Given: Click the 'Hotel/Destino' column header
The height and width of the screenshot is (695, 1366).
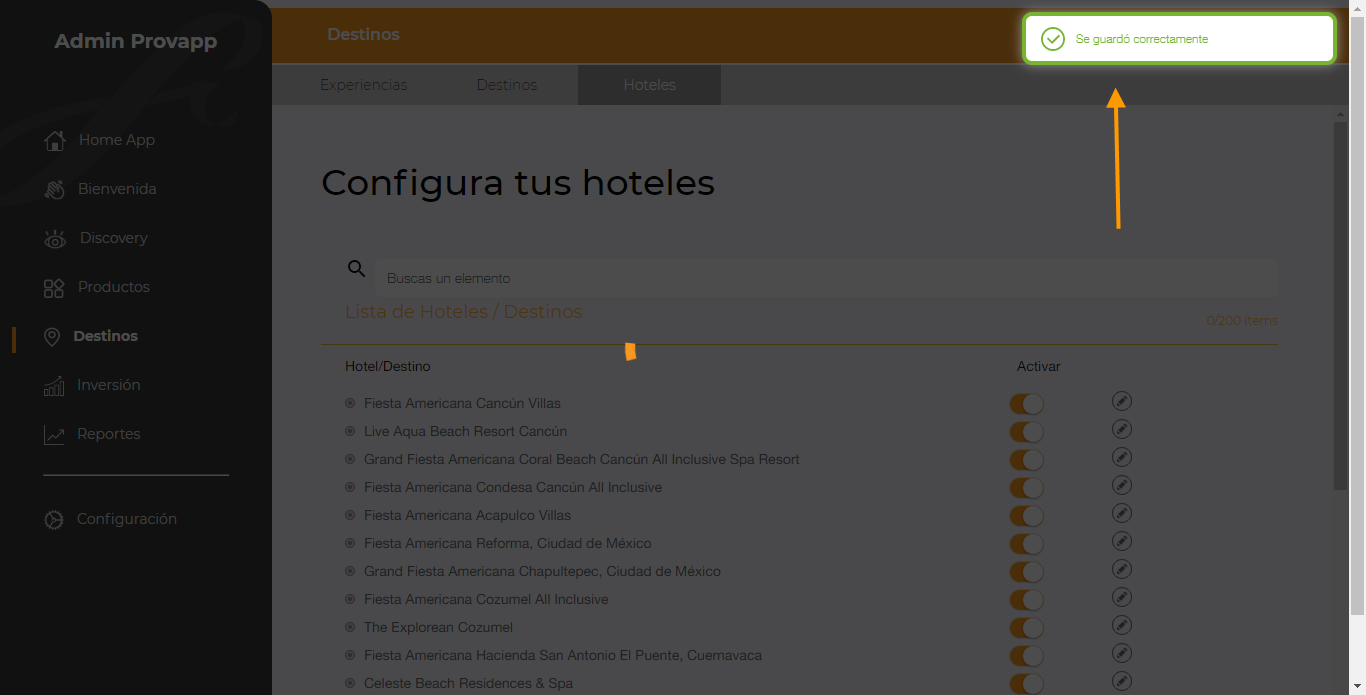Looking at the screenshot, I should tap(388, 367).
